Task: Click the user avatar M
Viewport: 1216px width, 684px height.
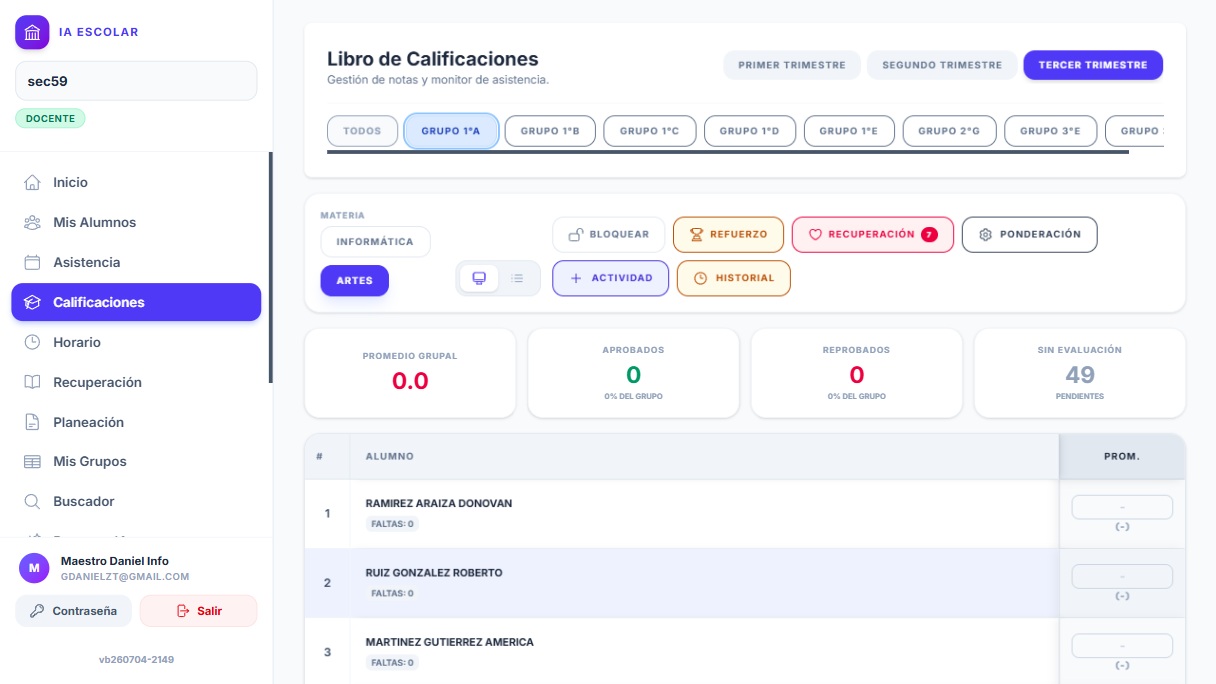Action: point(34,568)
